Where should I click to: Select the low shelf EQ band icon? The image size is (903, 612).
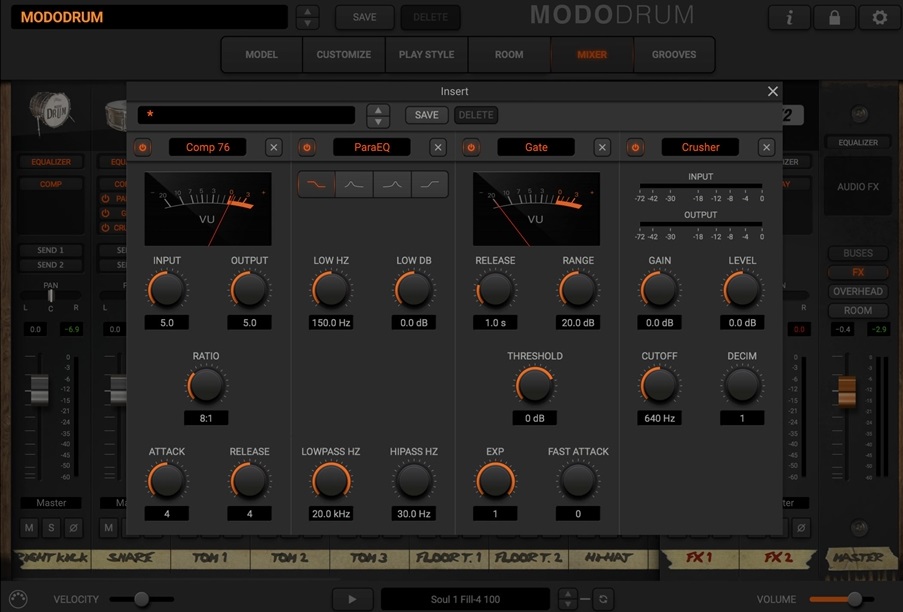316,185
